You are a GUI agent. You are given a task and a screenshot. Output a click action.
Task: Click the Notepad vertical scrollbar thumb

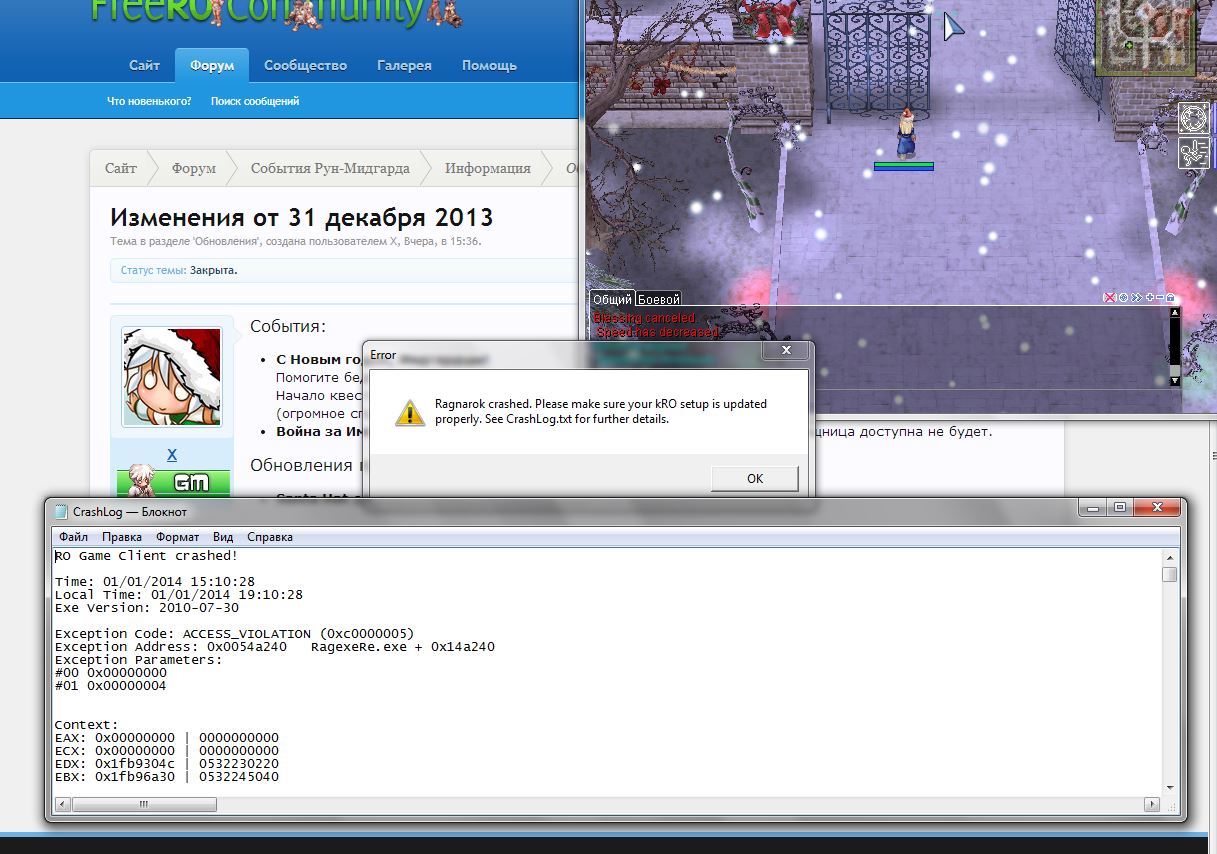click(x=1169, y=574)
